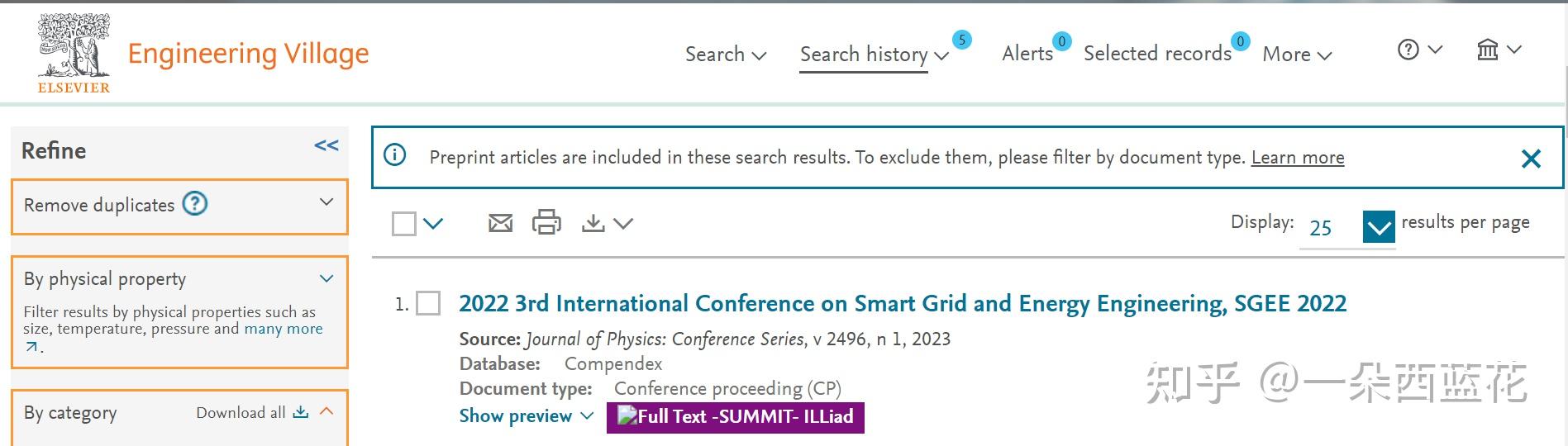Open the results per page dropdown
Viewport: 1568px width, 446px height.
pos(1379,227)
